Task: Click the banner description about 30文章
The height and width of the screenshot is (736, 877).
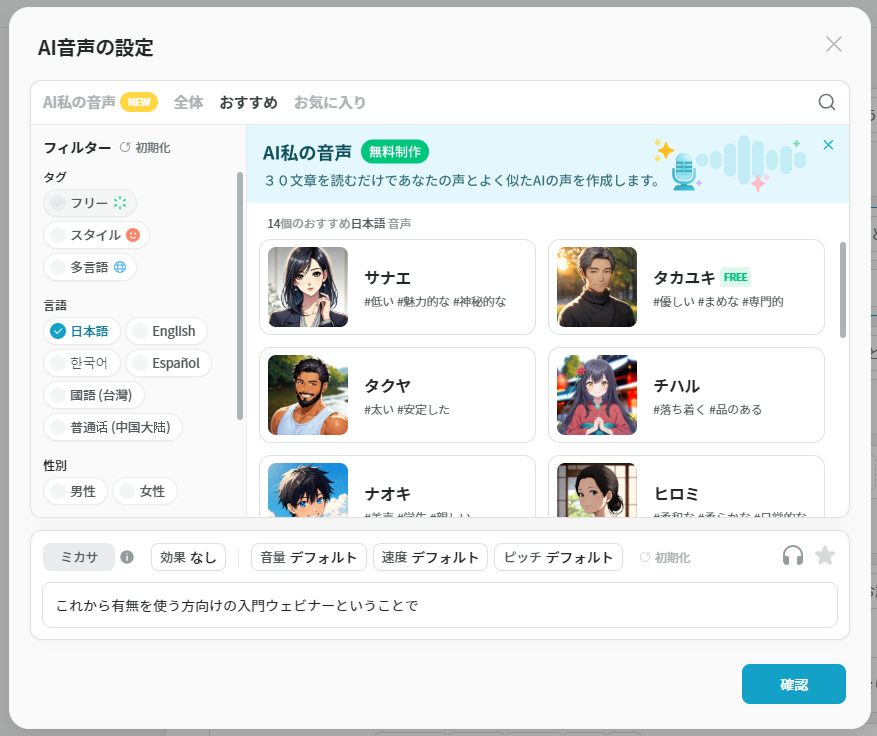Action: pos(462,181)
